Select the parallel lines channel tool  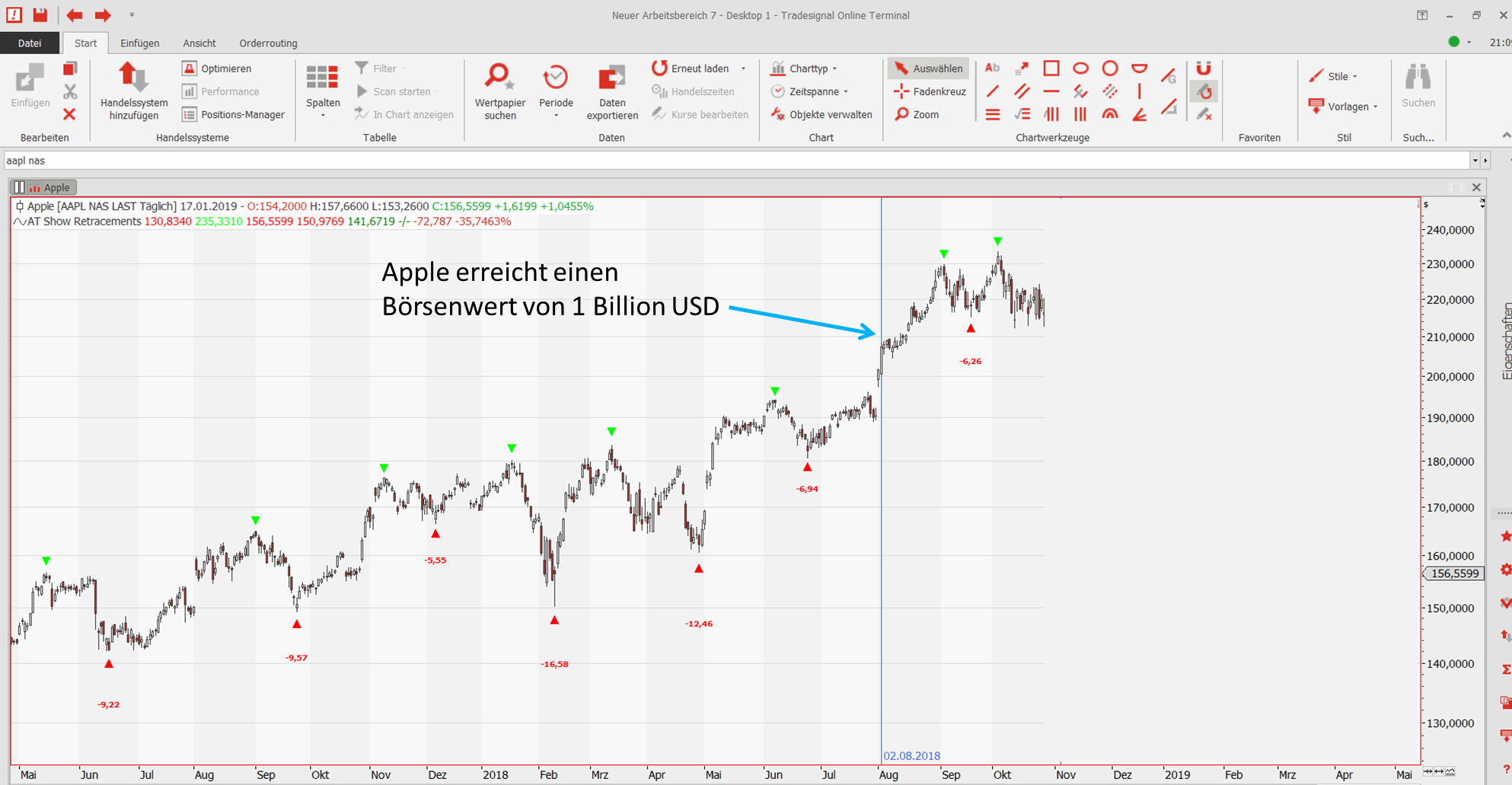point(1022,91)
